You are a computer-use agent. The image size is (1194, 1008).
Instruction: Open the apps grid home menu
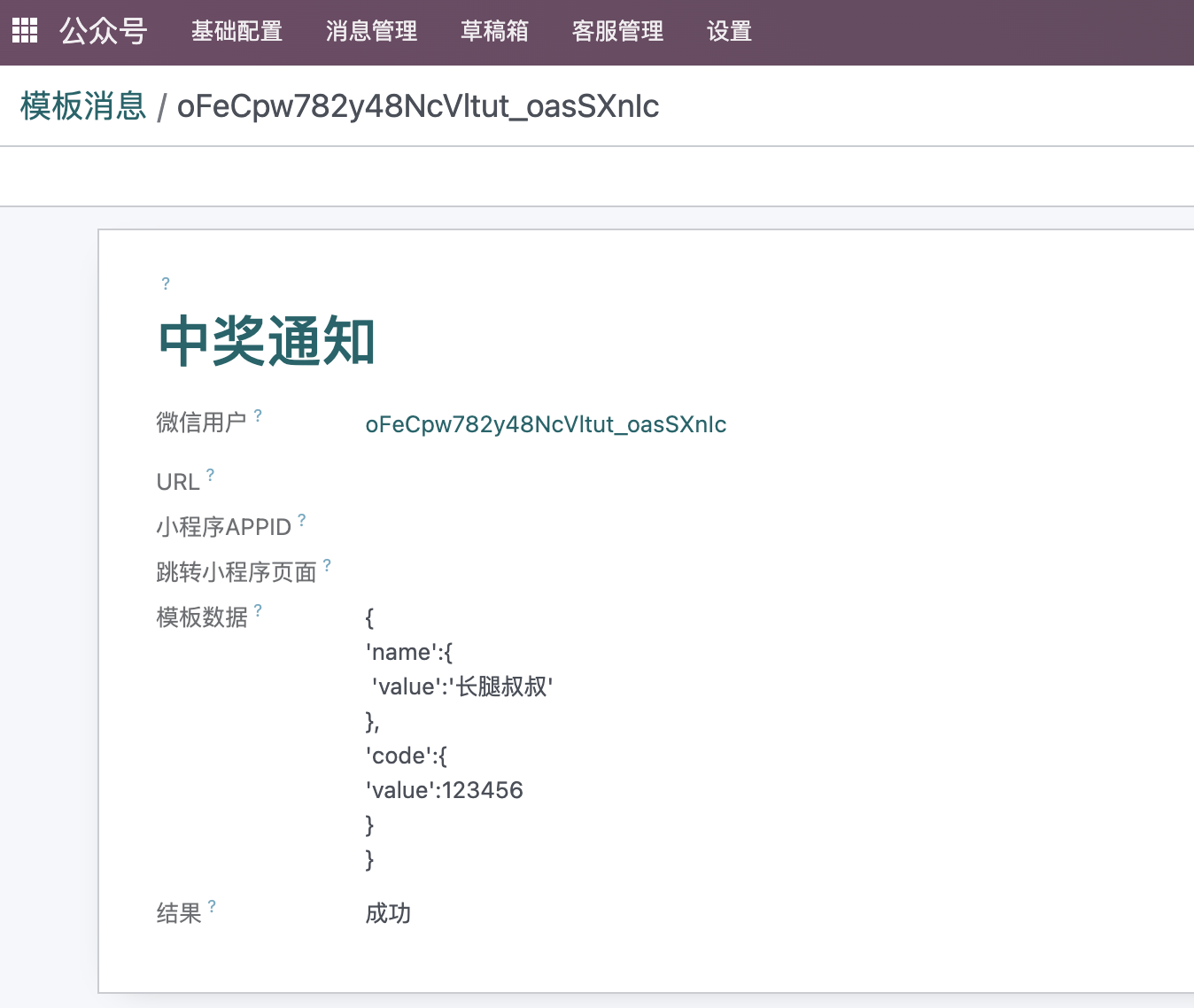coord(25,31)
